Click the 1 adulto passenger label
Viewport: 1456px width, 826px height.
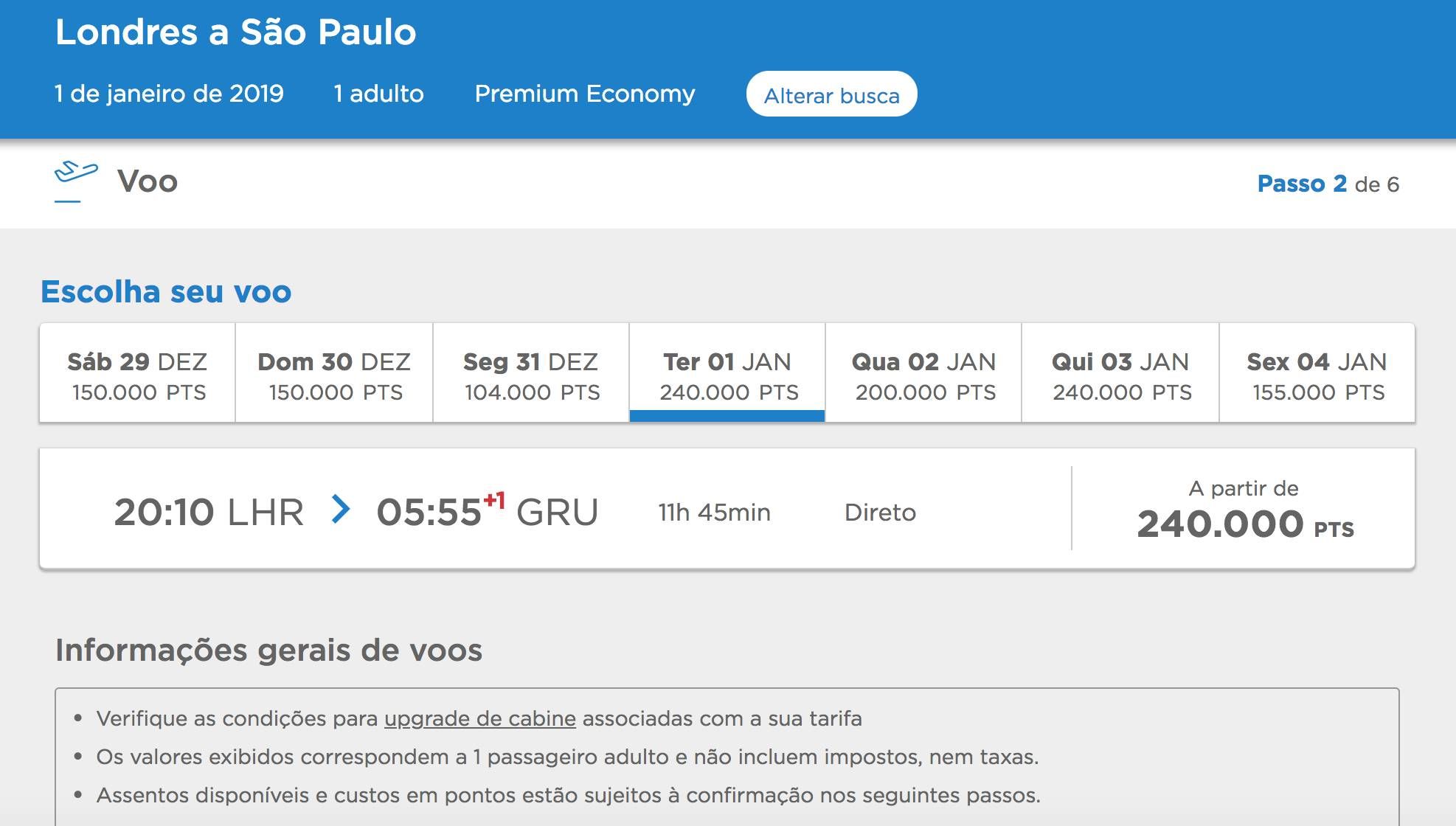[378, 94]
